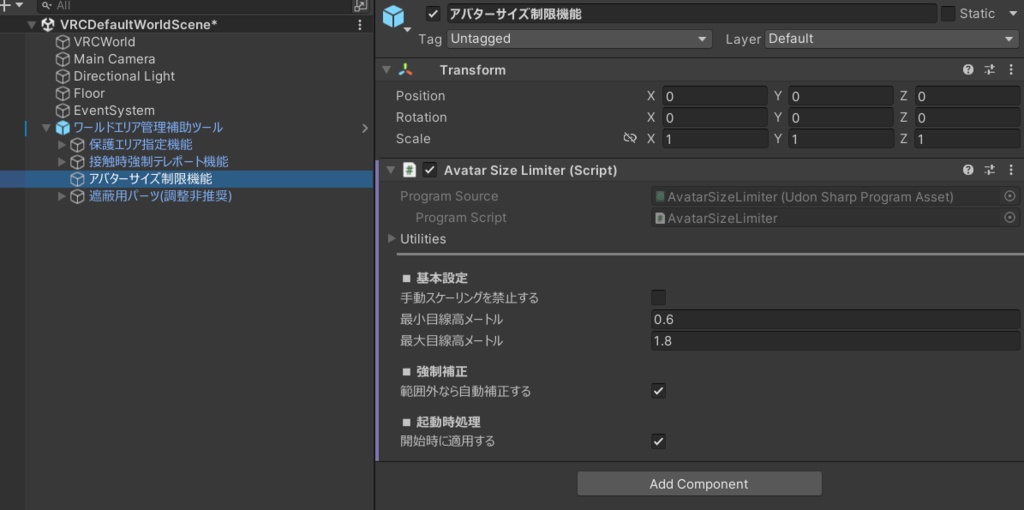Screen dimensions: 1024x510
Task: Click the object picker for Program Source
Action: point(1010,197)
